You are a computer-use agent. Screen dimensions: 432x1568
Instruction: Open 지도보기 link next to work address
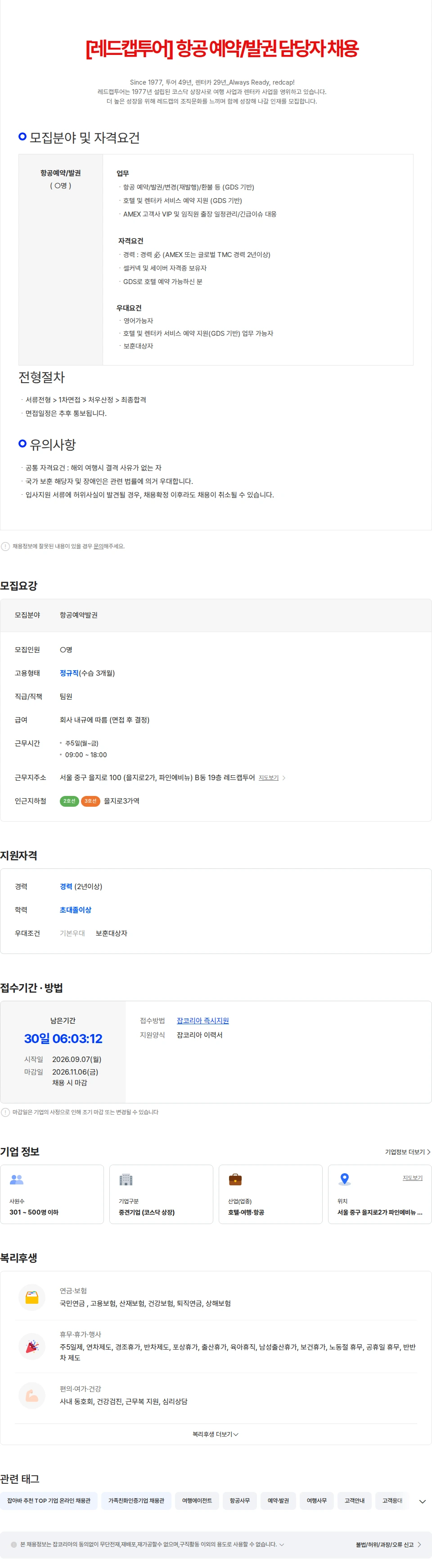(x=268, y=777)
